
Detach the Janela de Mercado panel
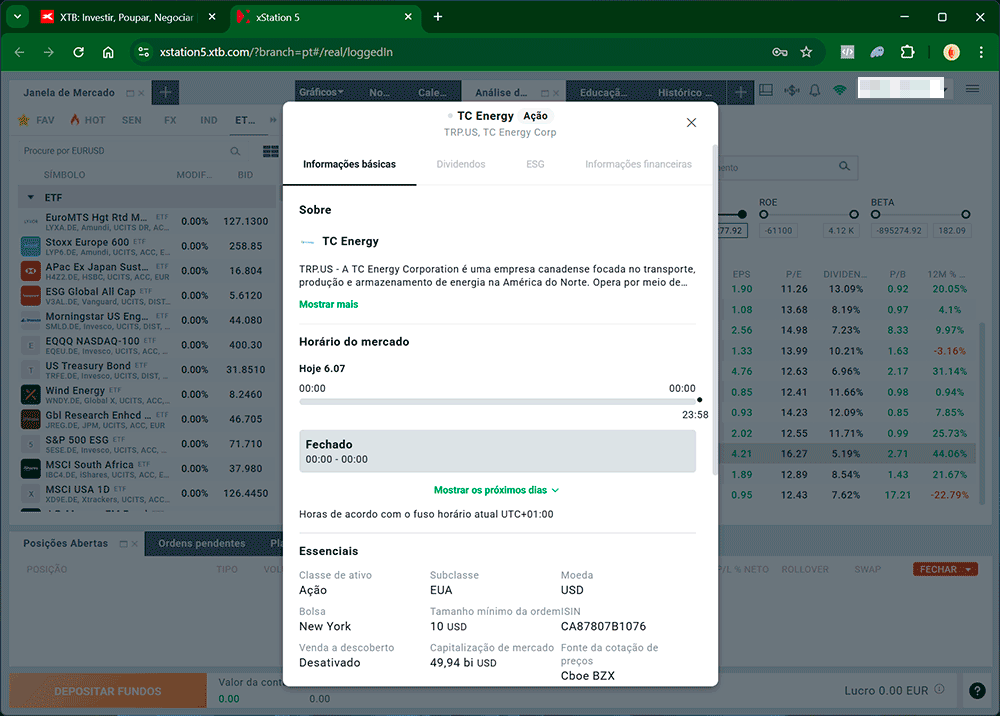tap(129, 93)
